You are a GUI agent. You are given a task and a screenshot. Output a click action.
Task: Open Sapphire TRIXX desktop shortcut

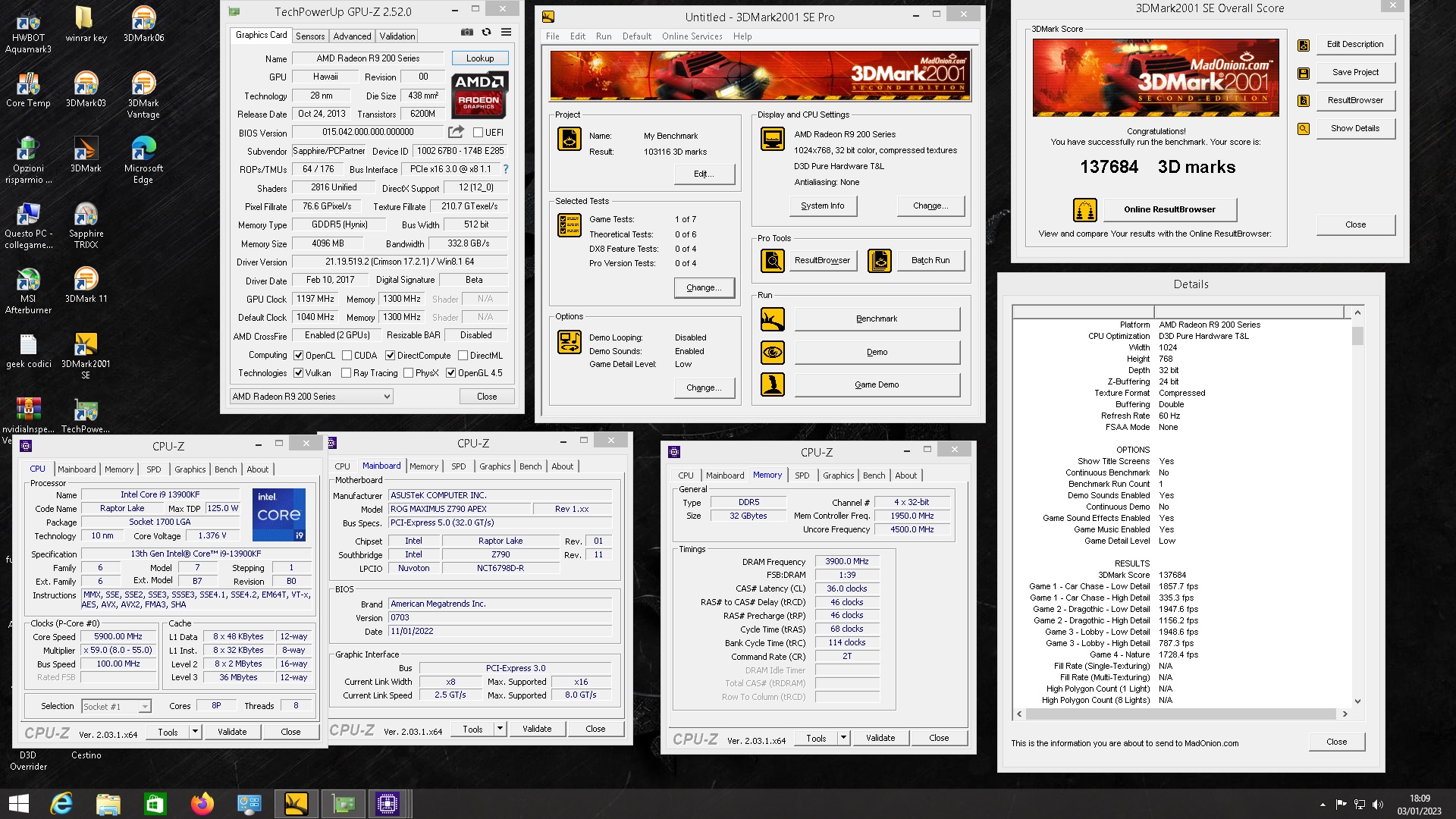pyautogui.click(x=86, y=226)
